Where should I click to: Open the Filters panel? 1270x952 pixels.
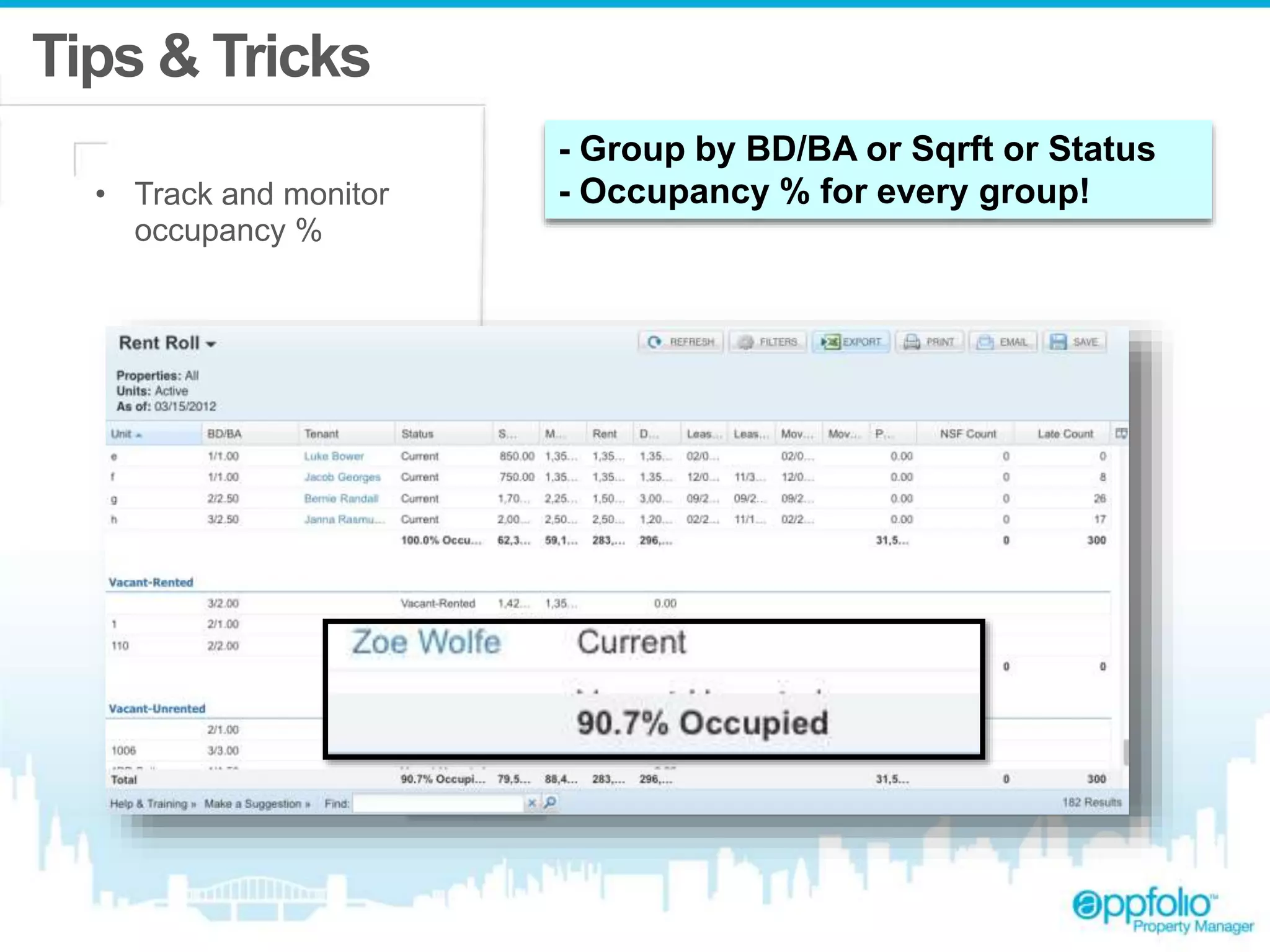click(768, 342)
